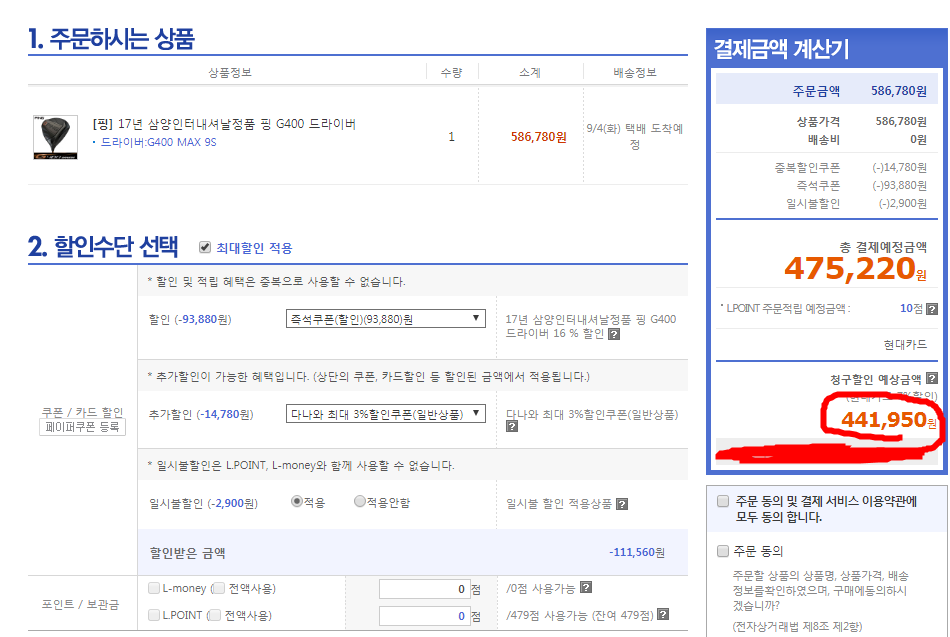The width and height of the screenshot is (950, 637).
Task: Expand the 다나와 최대 3%할인쿠폰 dropdown
Action: pos(385,413)
